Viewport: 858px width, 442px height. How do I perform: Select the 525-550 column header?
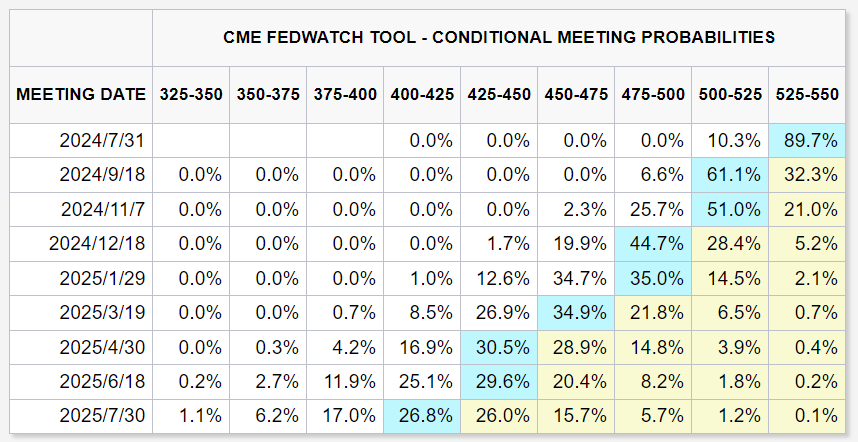coord(807,94)
